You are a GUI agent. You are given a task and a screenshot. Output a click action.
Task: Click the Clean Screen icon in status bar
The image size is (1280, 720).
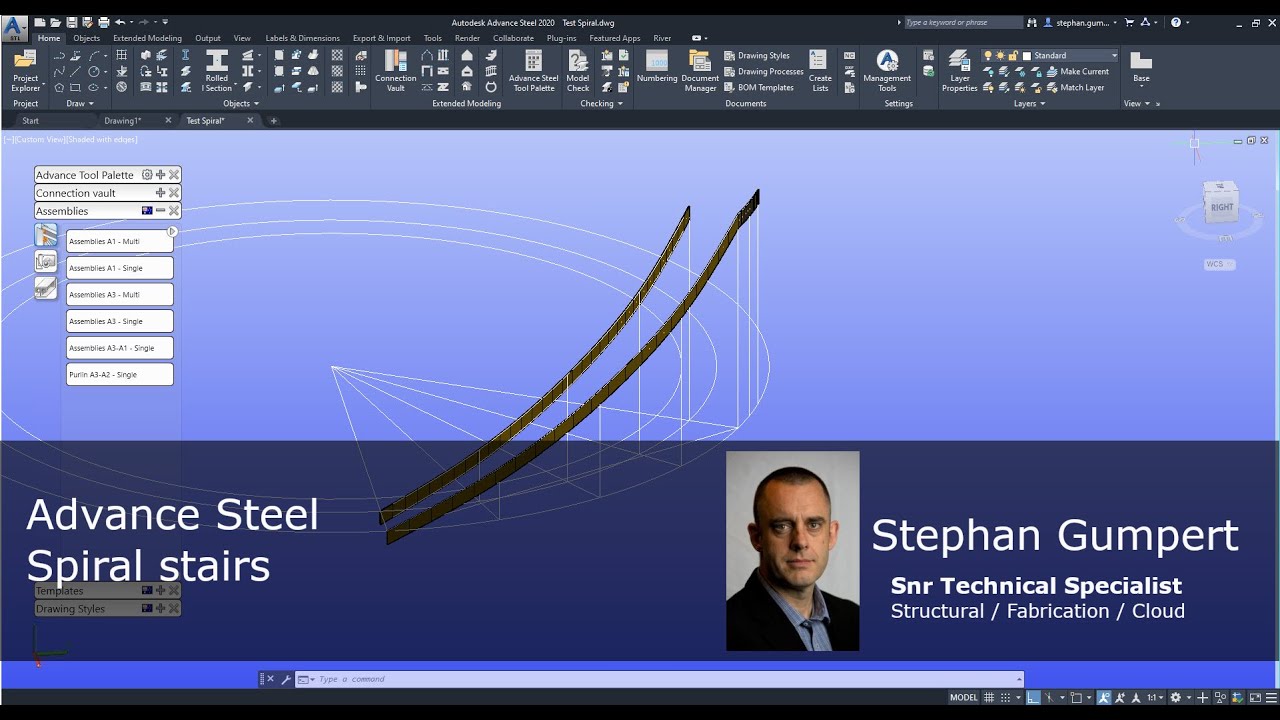pyautogui.click(x=1255, y=698)
